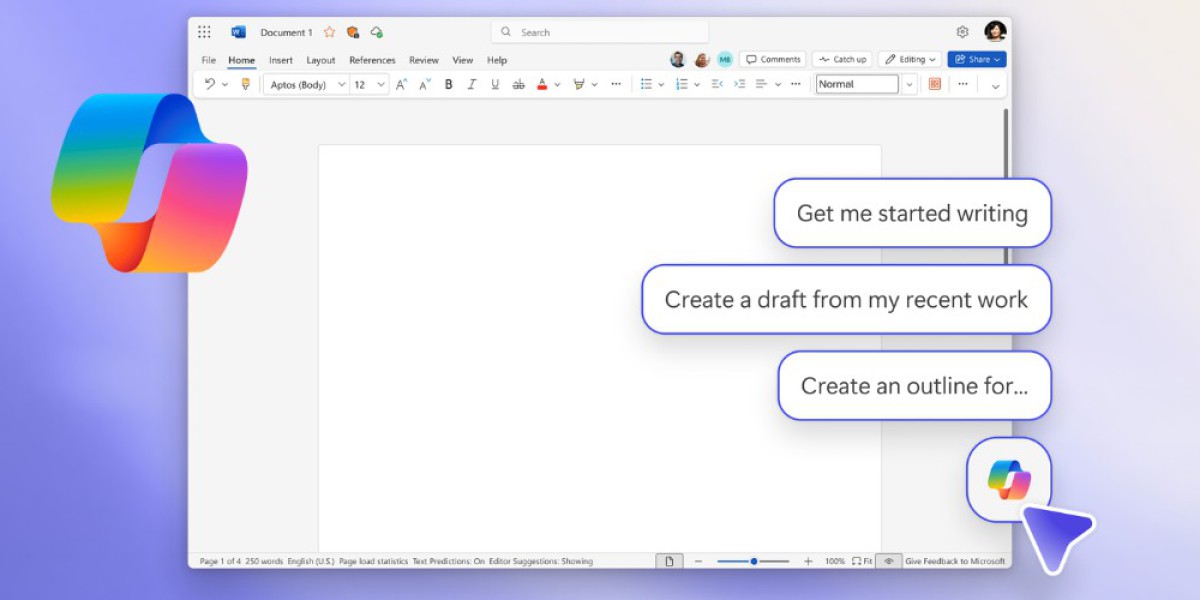
Task: Zoom out with minus button
Action: coord(699,561)
